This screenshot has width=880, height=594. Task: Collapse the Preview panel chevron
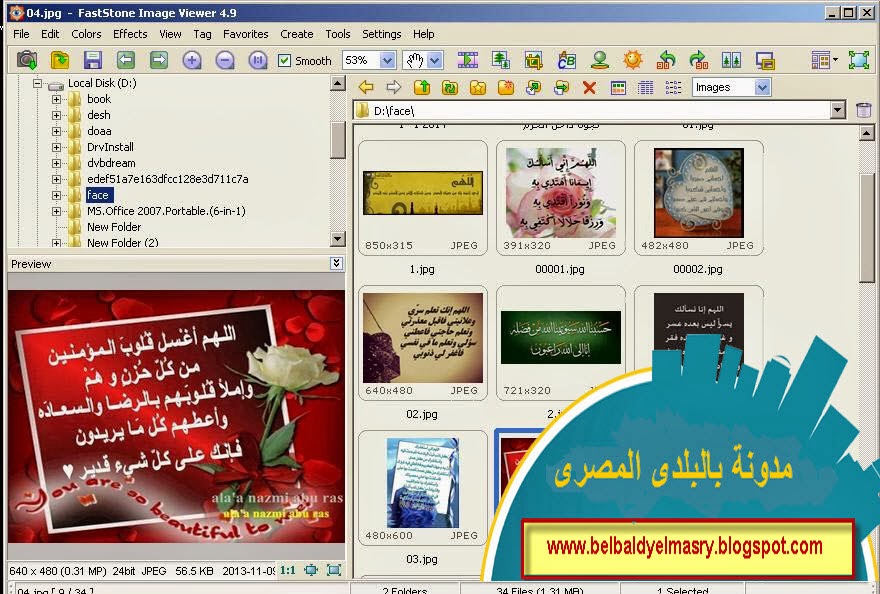pos(336,263)
